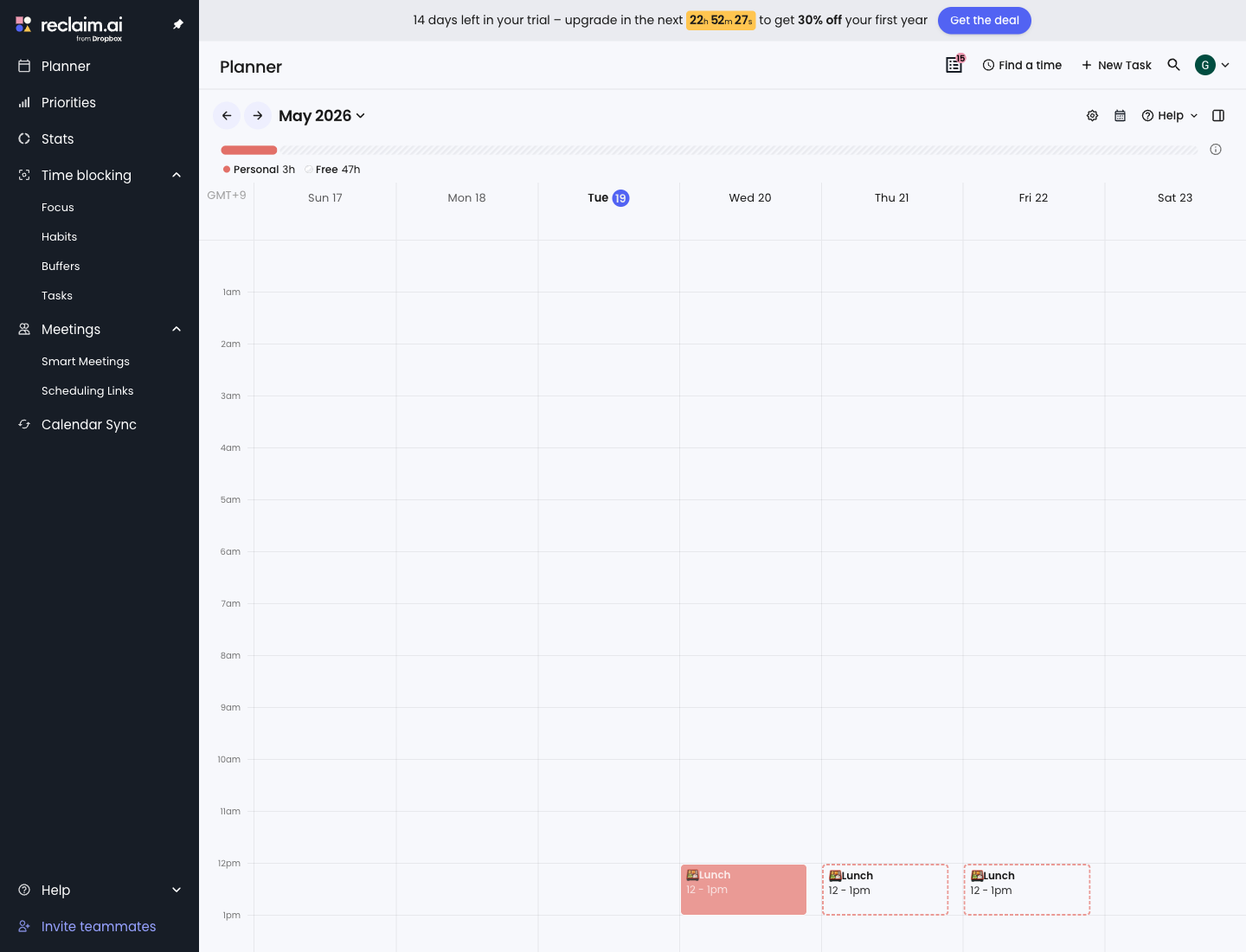Collapse the Time blocking section chevron
This screenshot has width=1246, height=952.
(x=177, y=175)
